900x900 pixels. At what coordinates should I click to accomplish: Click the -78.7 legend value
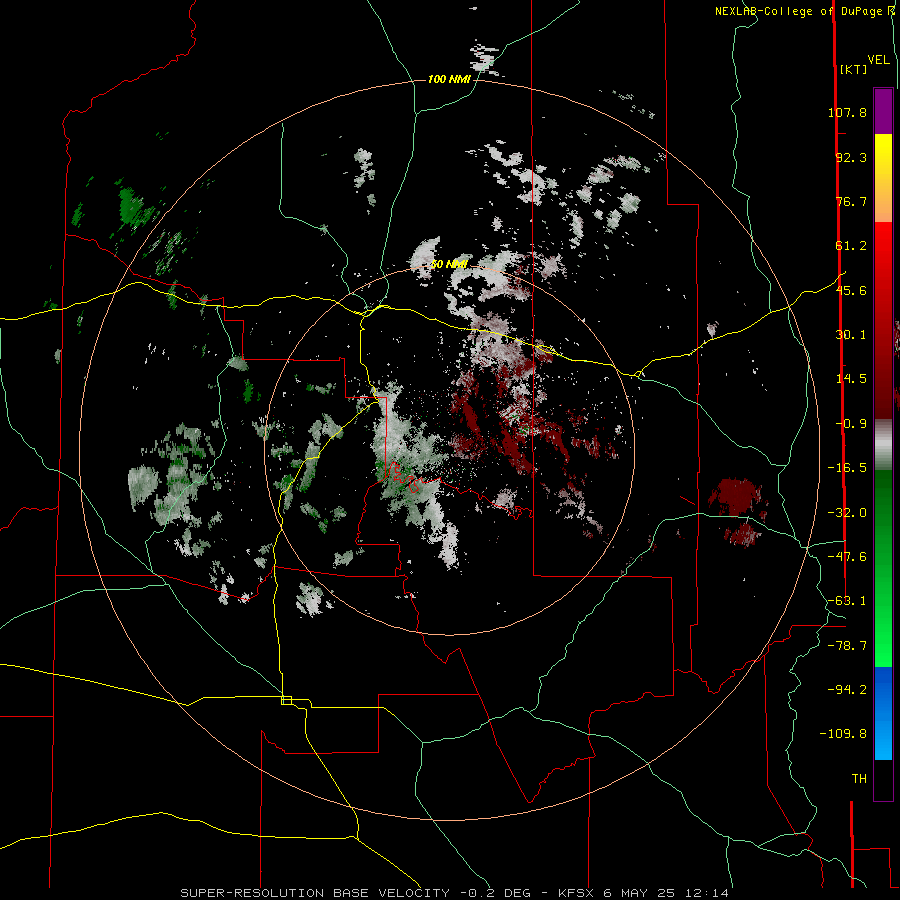coord(847,646)
